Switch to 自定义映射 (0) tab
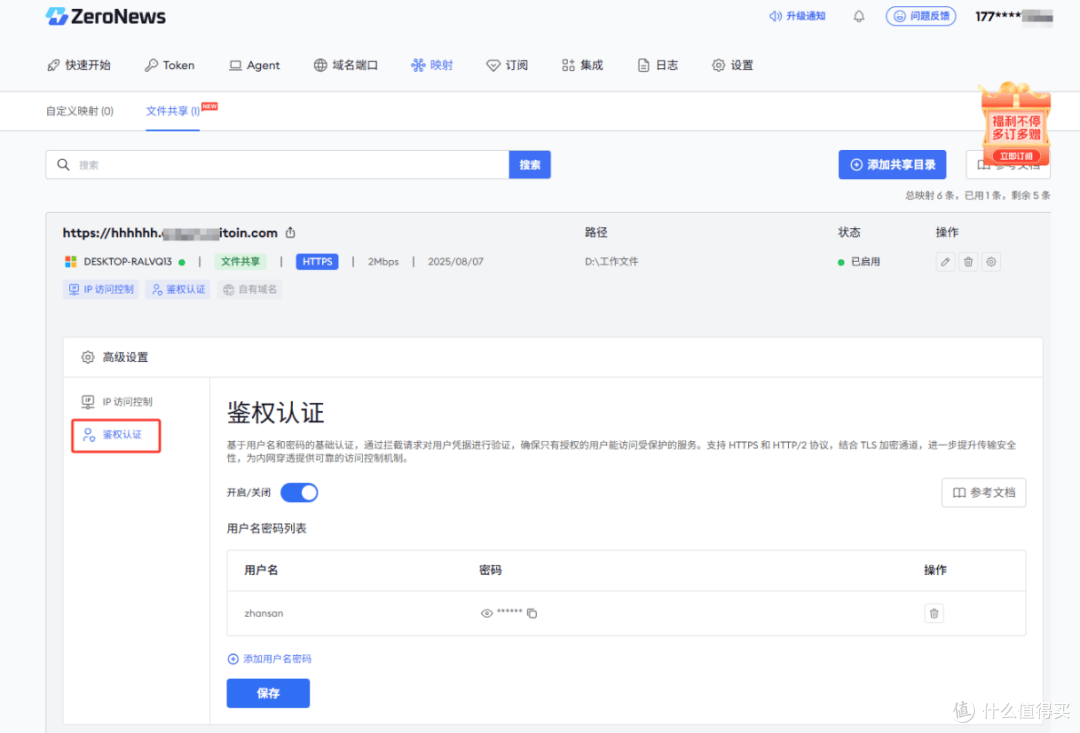This screenshot has width=1080, height=733. 80,111
